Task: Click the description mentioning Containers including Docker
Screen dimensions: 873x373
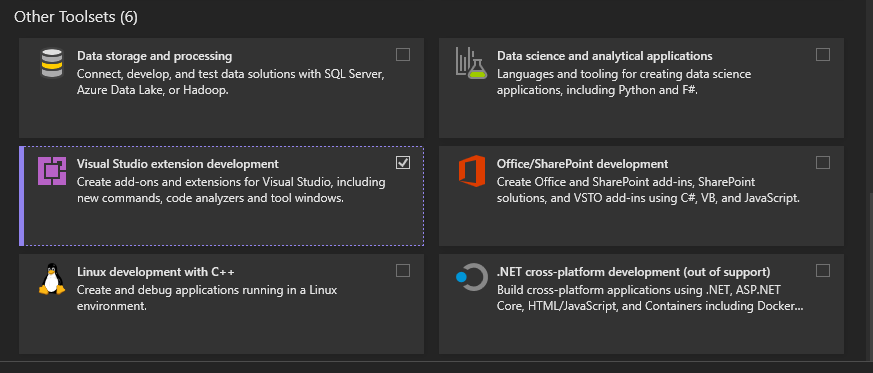Action: tap(650, 298)
